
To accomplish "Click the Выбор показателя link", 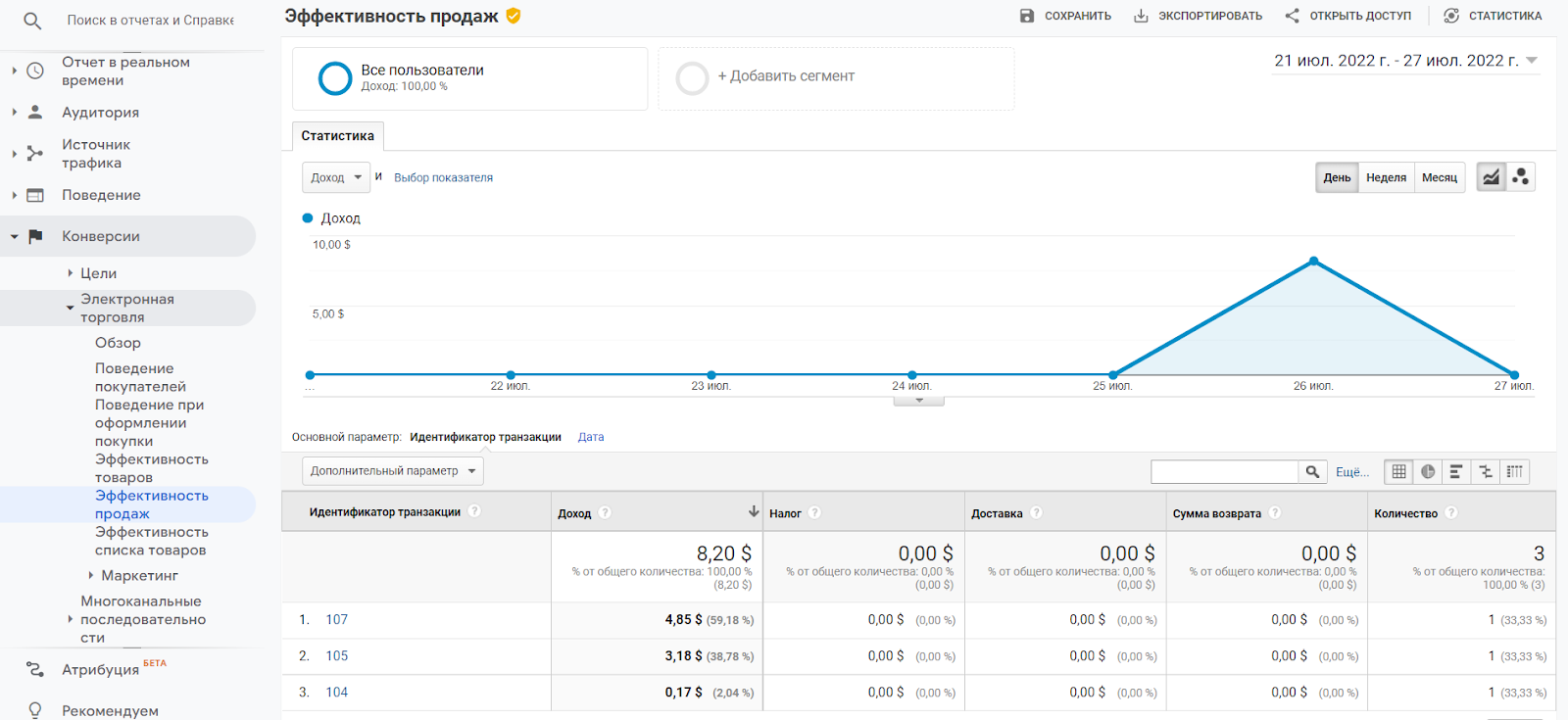I will pyautogui.click(x=443, y=177).
